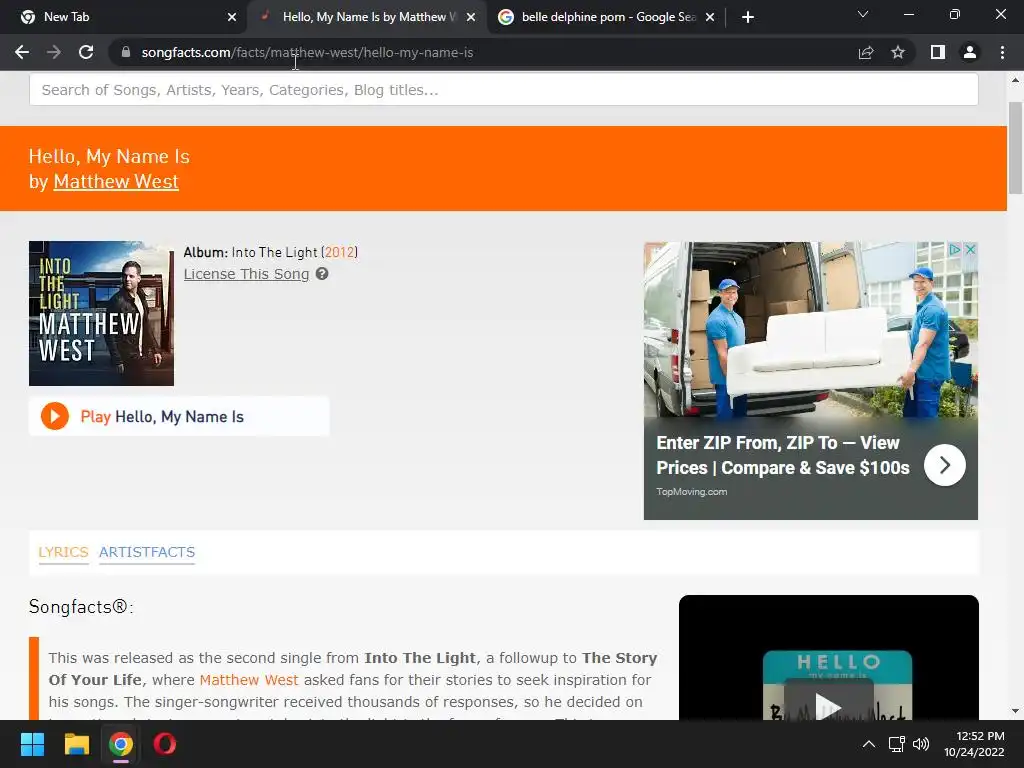Click the license help question mark icon
Image resolution: width=1024 pixels, height=768 pixels.
(x=322, y=274)
